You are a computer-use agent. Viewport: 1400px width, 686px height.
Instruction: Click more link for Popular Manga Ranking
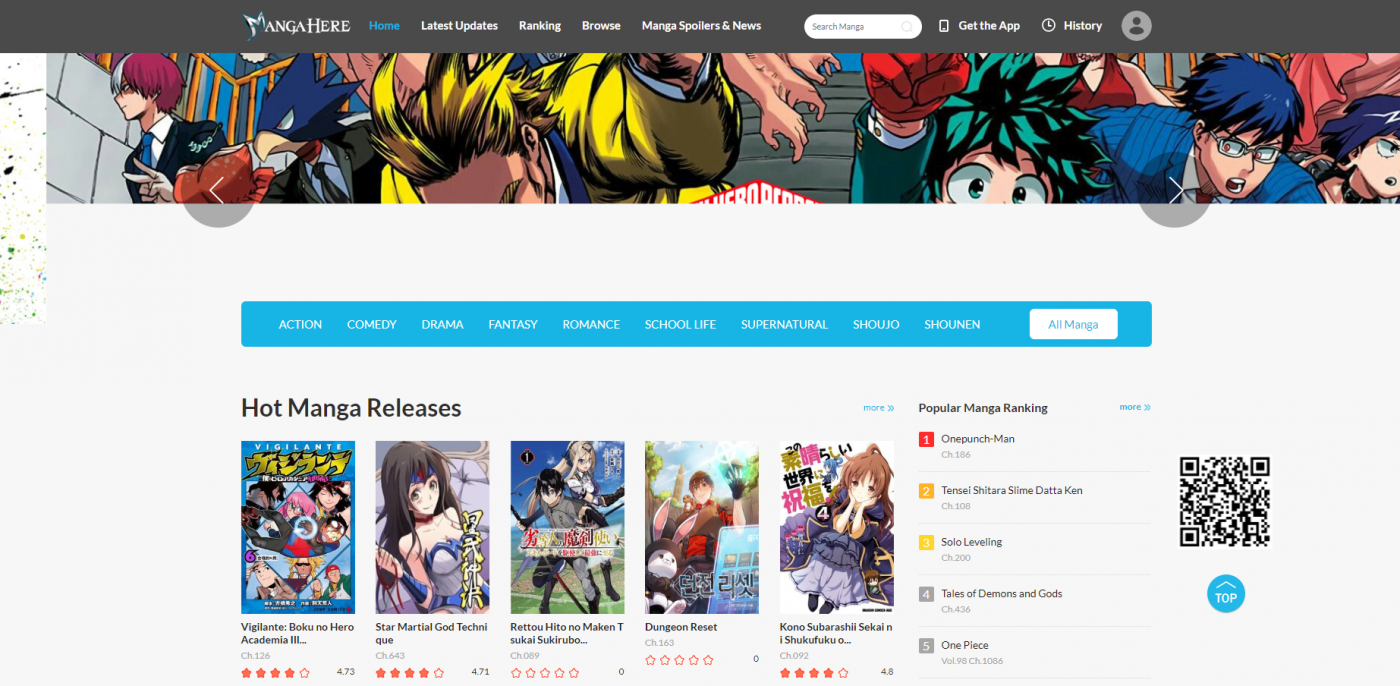tap(1135, 408)
